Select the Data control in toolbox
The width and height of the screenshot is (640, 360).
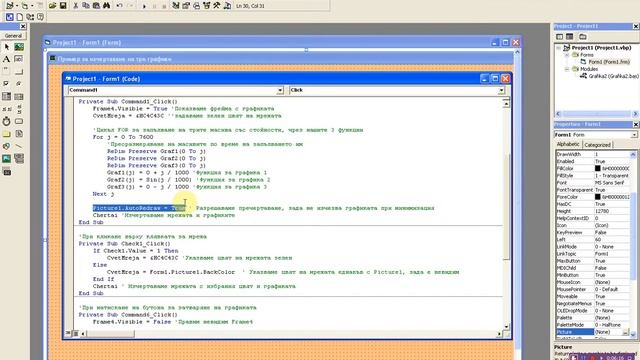19,158
